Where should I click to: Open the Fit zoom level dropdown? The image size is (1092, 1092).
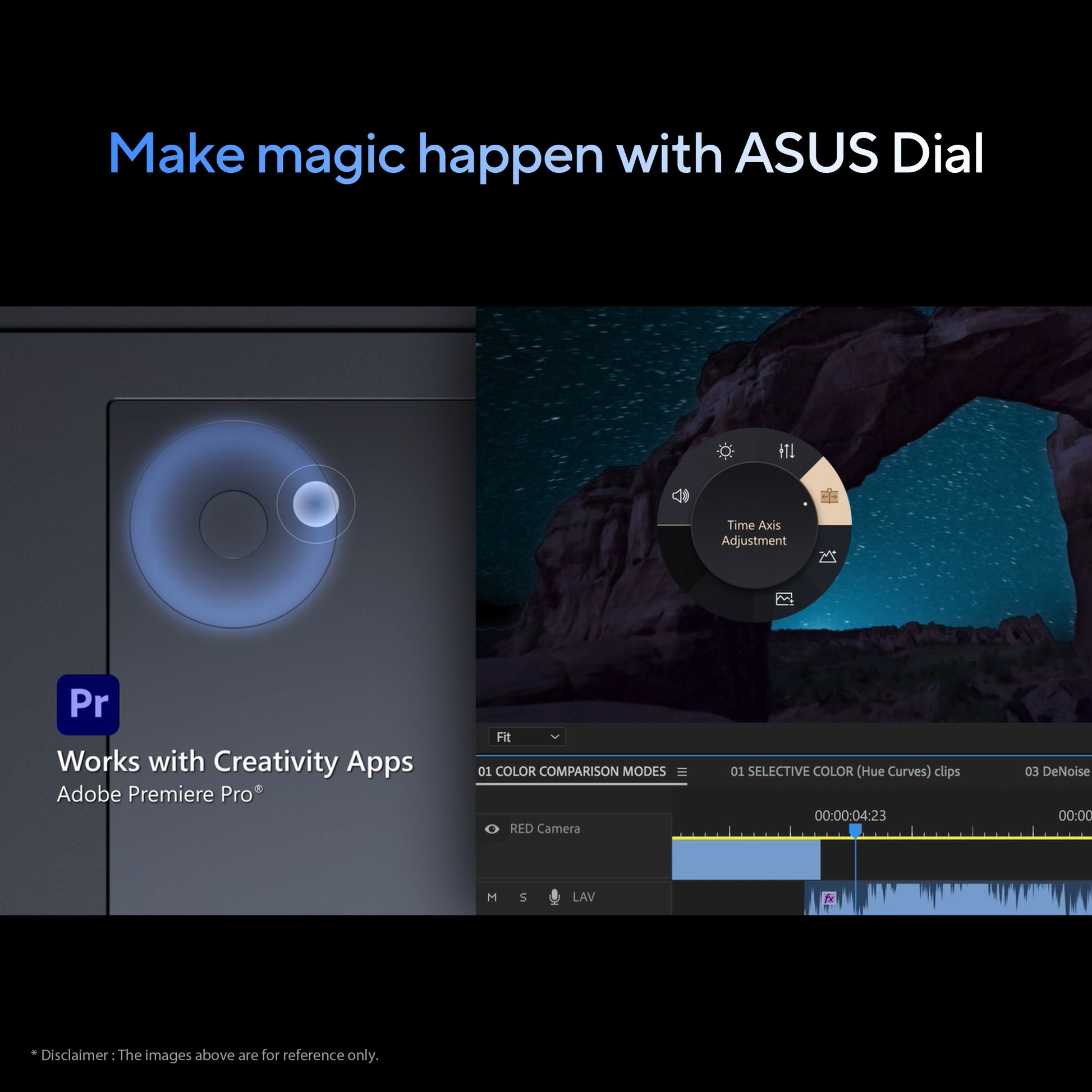(x=527, y=737)
